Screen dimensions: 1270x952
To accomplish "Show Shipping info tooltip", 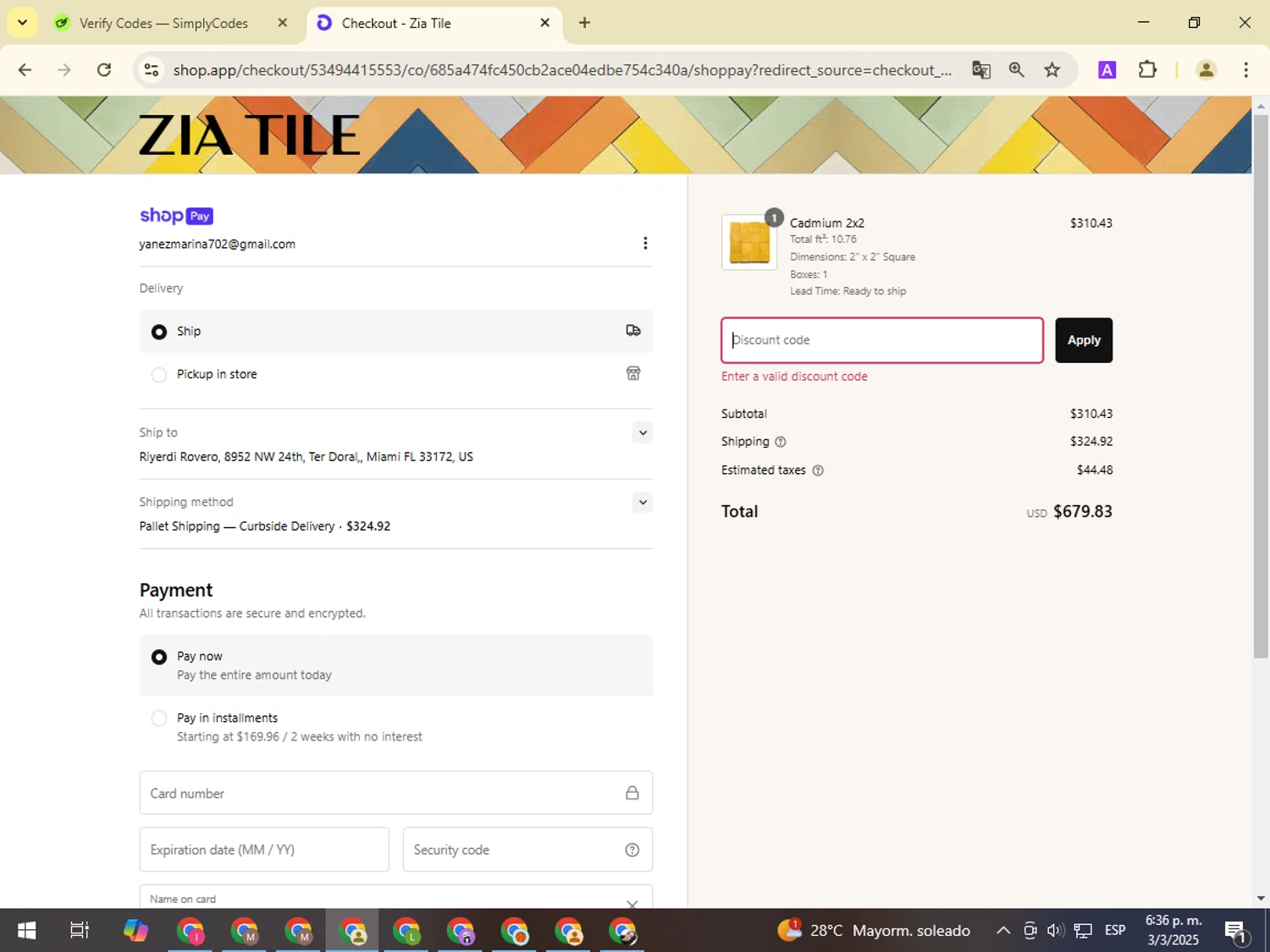I will 781,442.
